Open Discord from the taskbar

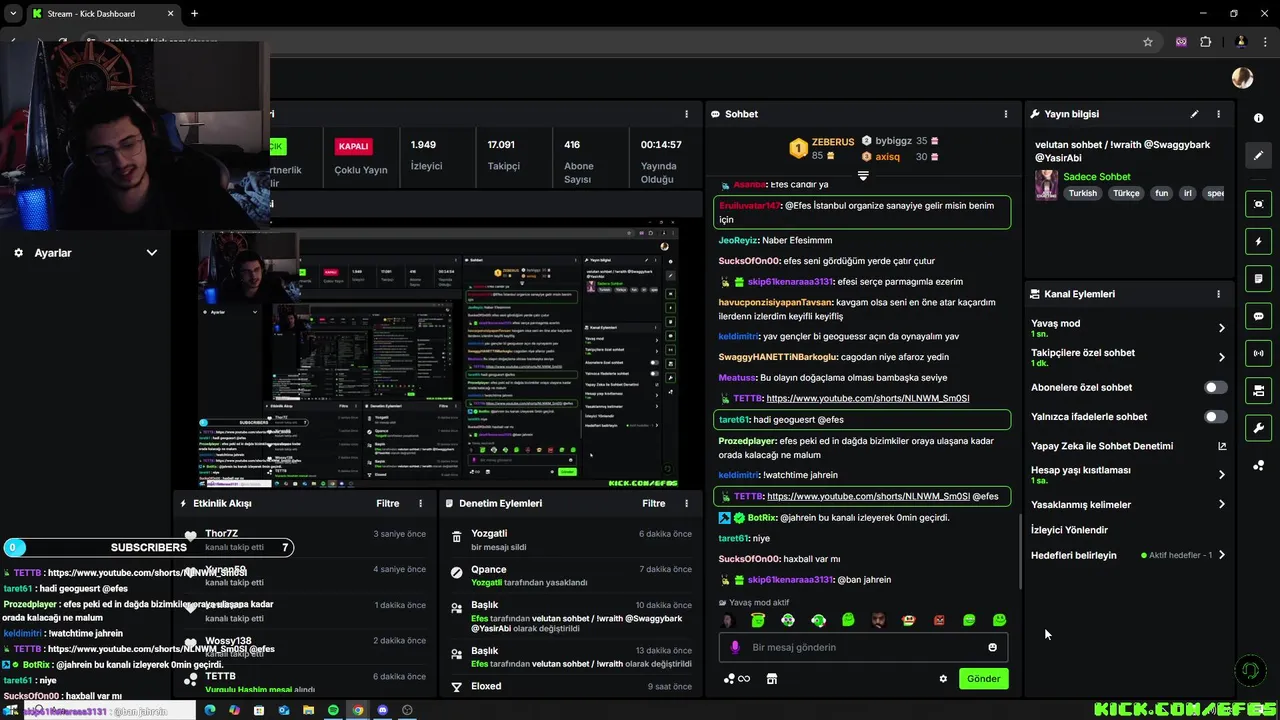[x=382, y=710]
